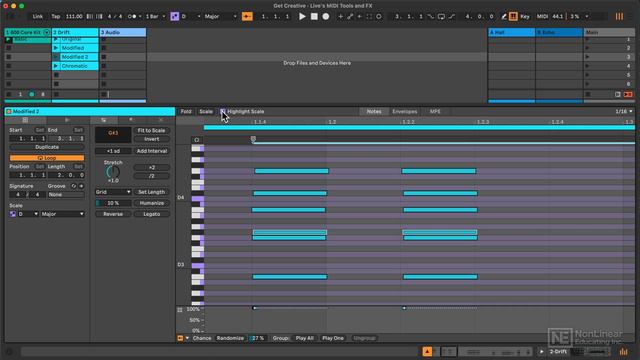Click the groove hot-swap icon
Screen dimensions: 640x360
[74, 186]
